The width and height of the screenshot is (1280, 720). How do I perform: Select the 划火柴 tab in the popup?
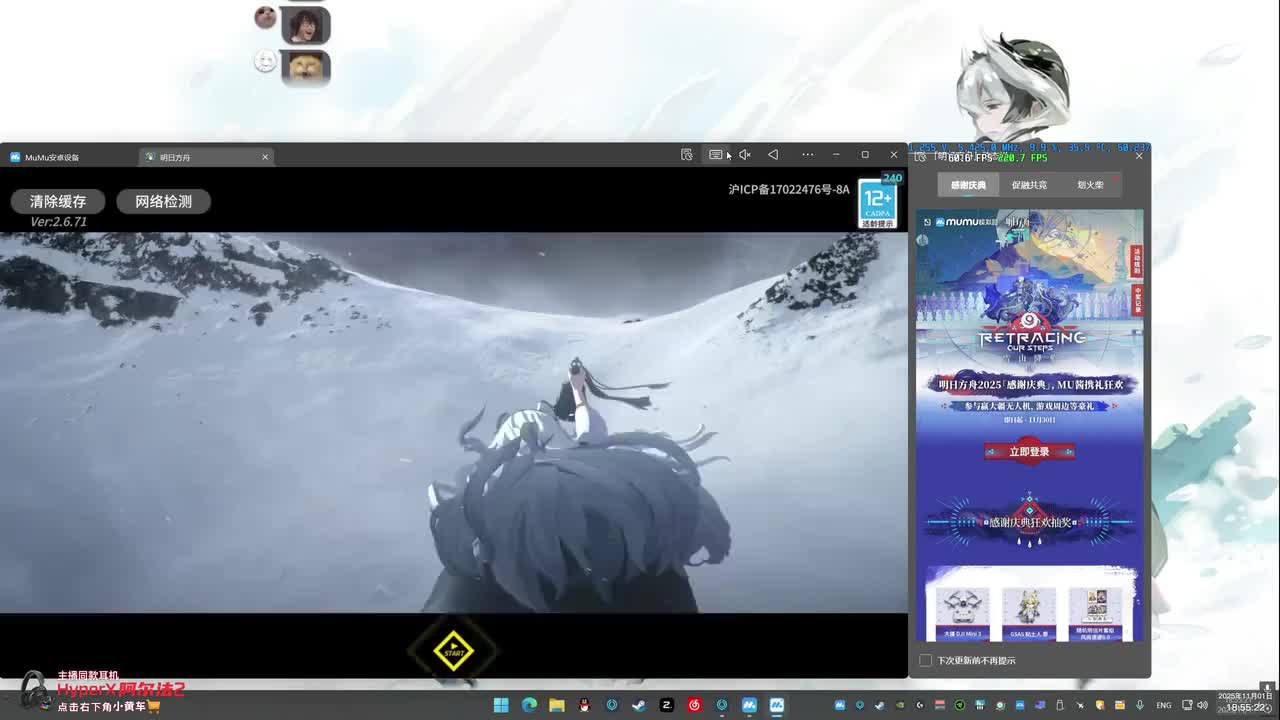pyautogui.click(x=1090, y=185)
